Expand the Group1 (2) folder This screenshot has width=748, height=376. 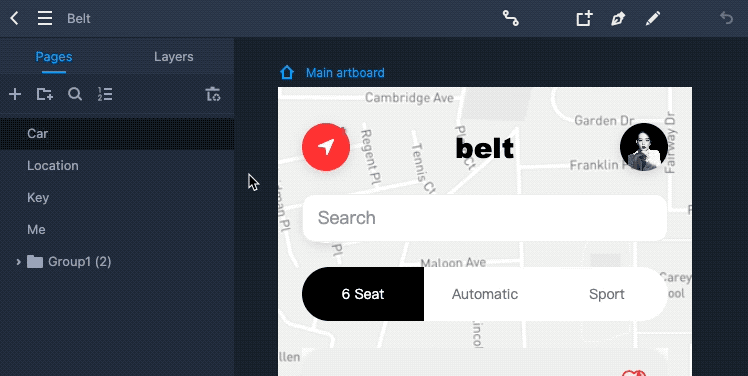(19, 261)
